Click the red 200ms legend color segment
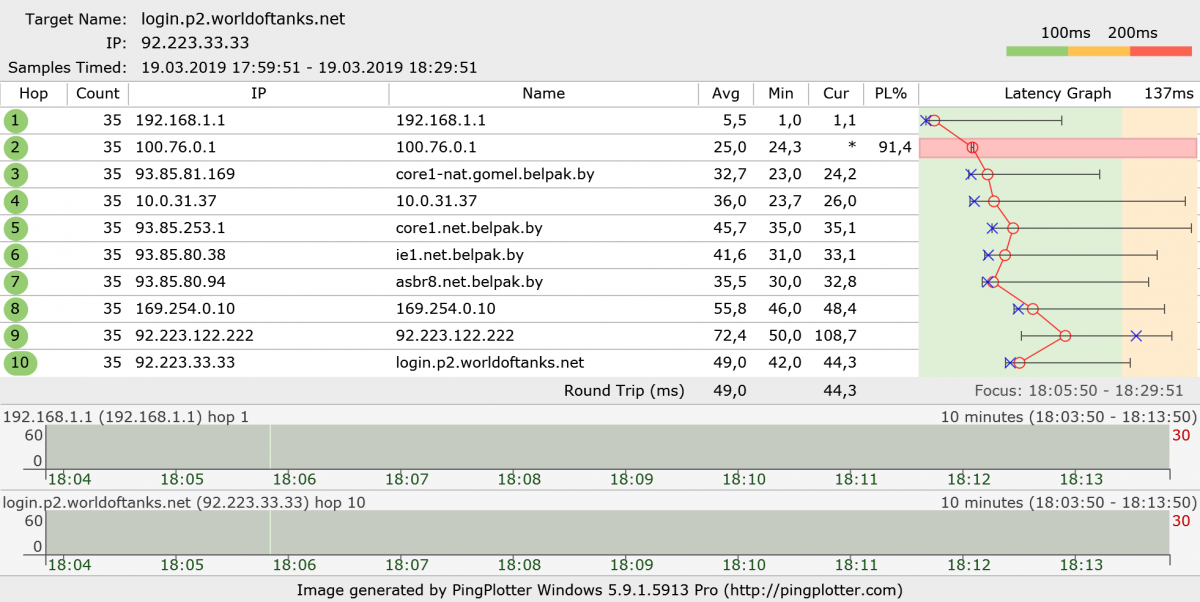The width and height of the screenshot is (1200, 602). (x=1160, y=51)
